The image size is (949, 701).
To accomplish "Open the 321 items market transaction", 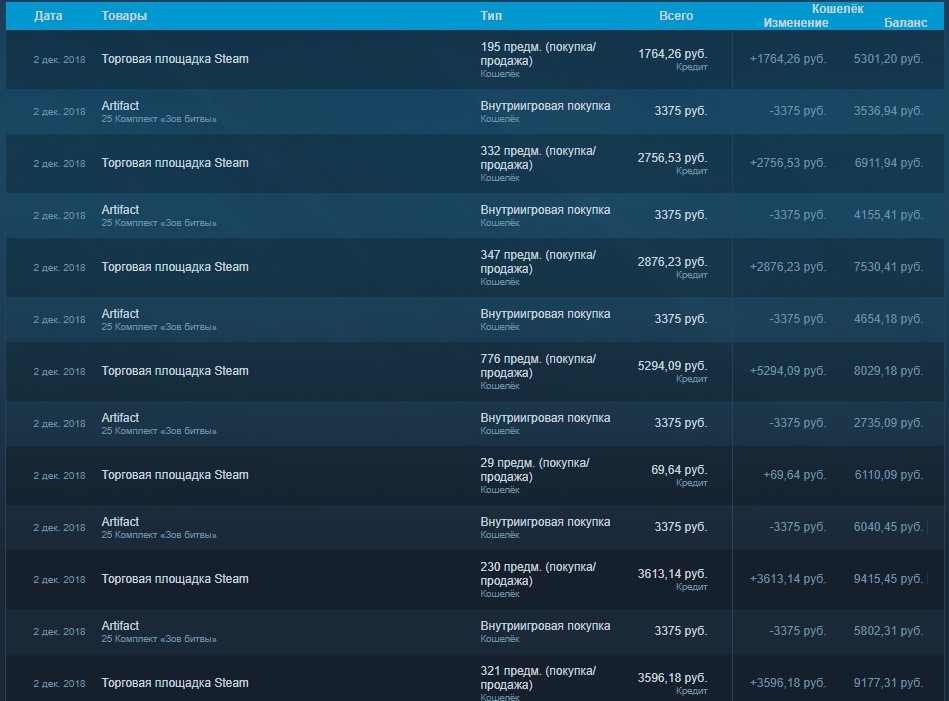I will point(175,683).
